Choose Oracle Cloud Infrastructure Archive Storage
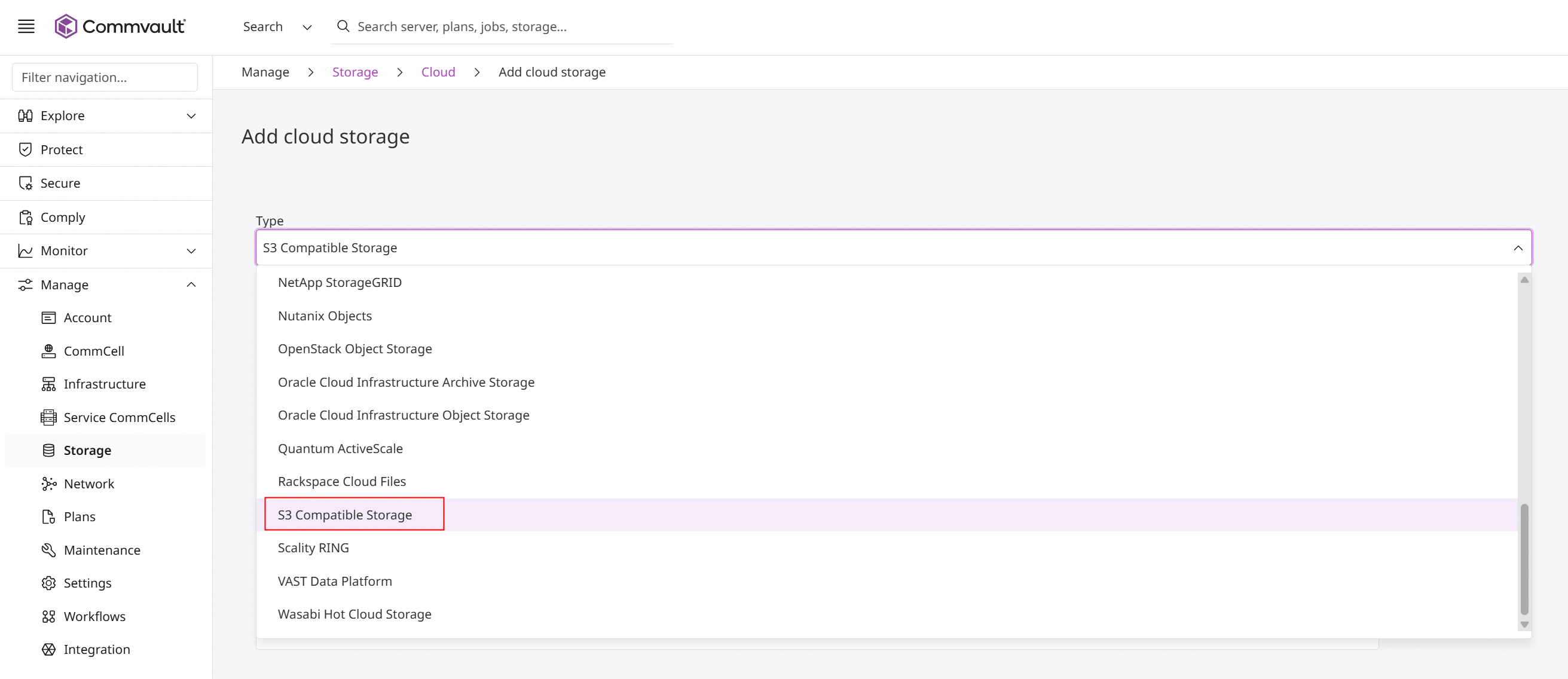The height and width of the screenshot is (679, 1568). click(x=887, y=382)
